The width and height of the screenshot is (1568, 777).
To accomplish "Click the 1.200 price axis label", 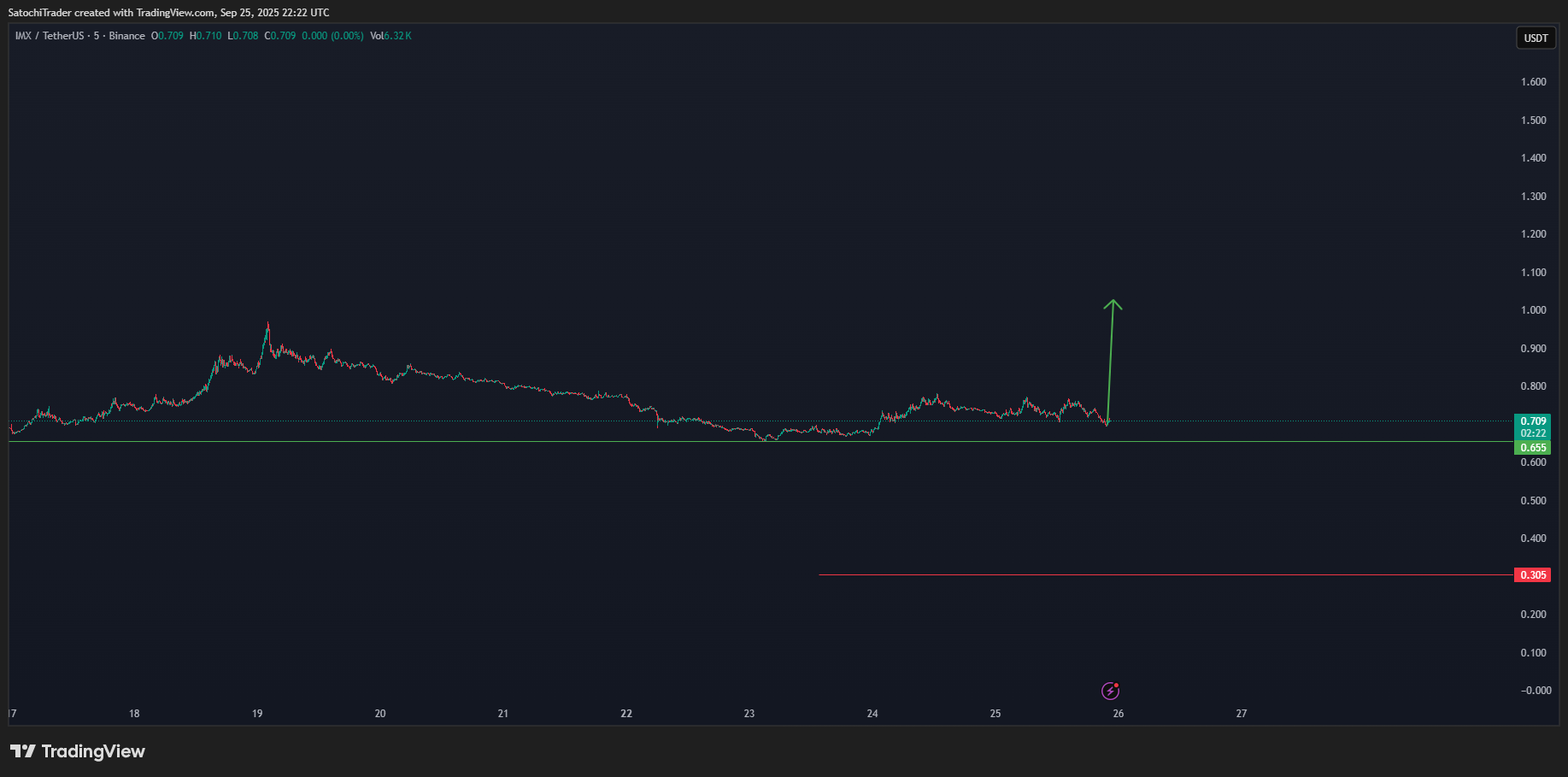I will tap(1533, 234).
